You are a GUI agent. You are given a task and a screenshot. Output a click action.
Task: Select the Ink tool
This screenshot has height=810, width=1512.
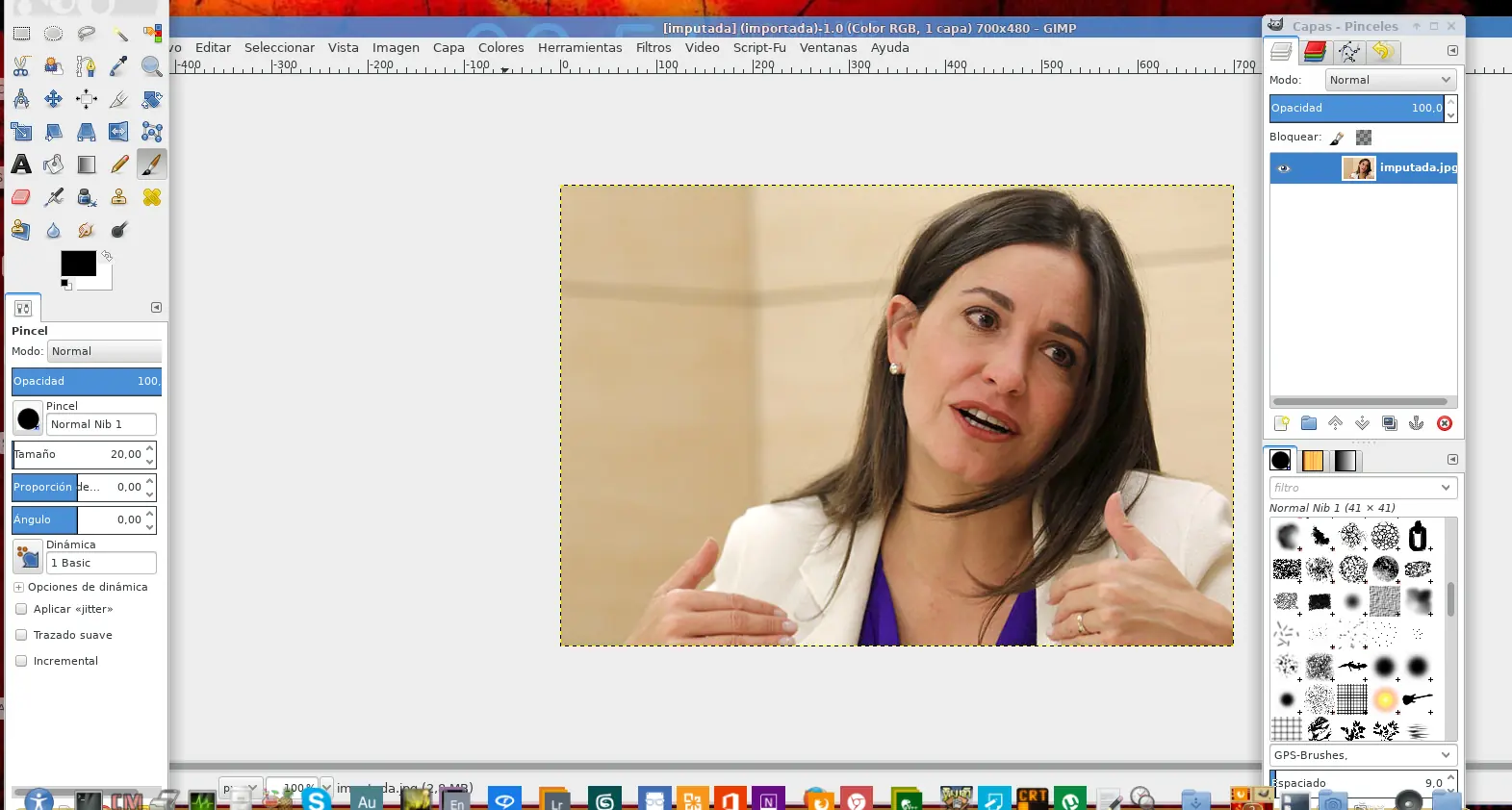click(x=87, y=197)
